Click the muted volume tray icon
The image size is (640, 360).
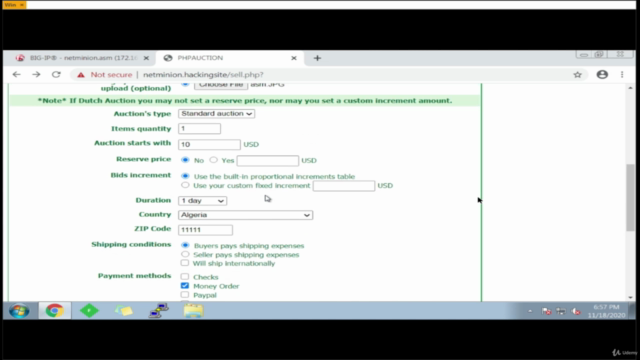tap(576, 311)
